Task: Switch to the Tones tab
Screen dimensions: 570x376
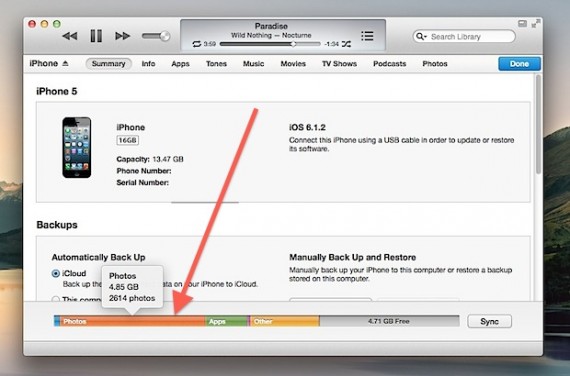Action: 216,64
